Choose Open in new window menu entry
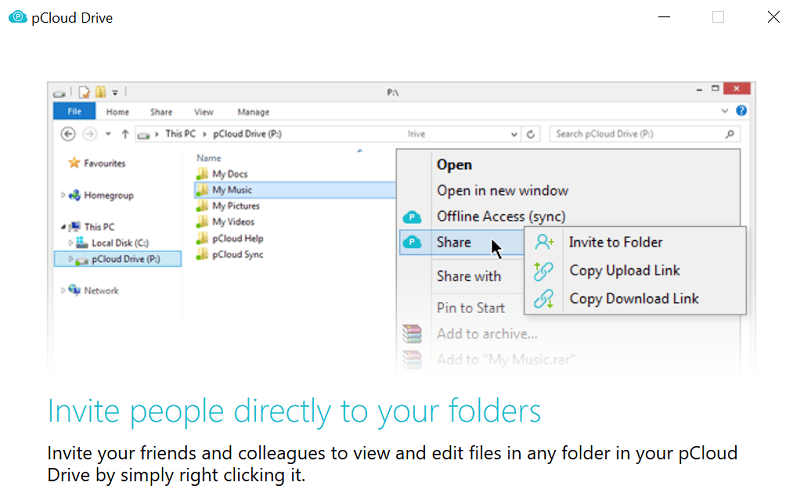 502,190
